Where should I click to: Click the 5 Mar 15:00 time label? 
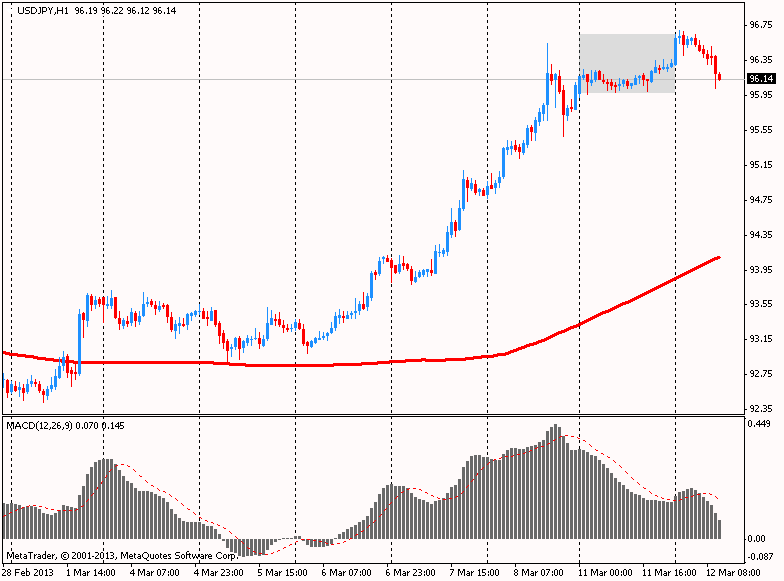[282, 572]
